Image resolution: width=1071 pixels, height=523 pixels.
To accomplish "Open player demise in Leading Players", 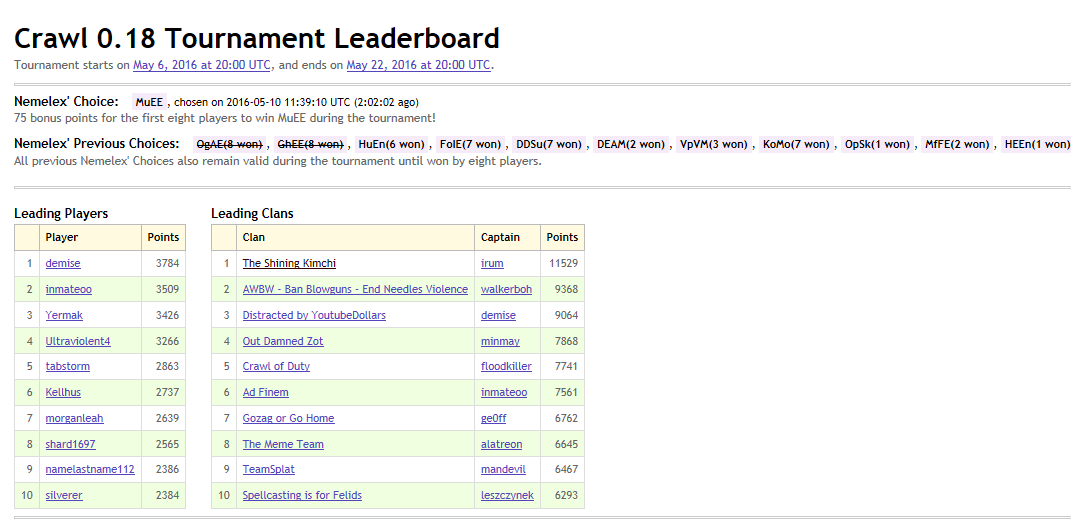I will tap(63, 263).
